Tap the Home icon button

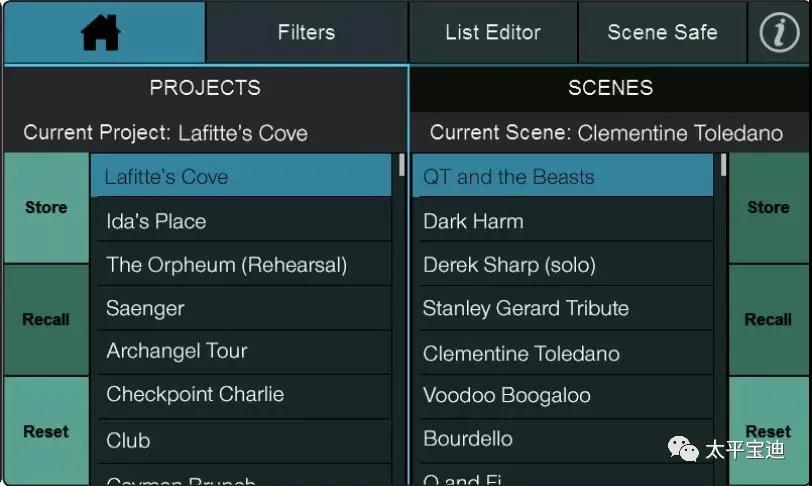tap(102, 32)
